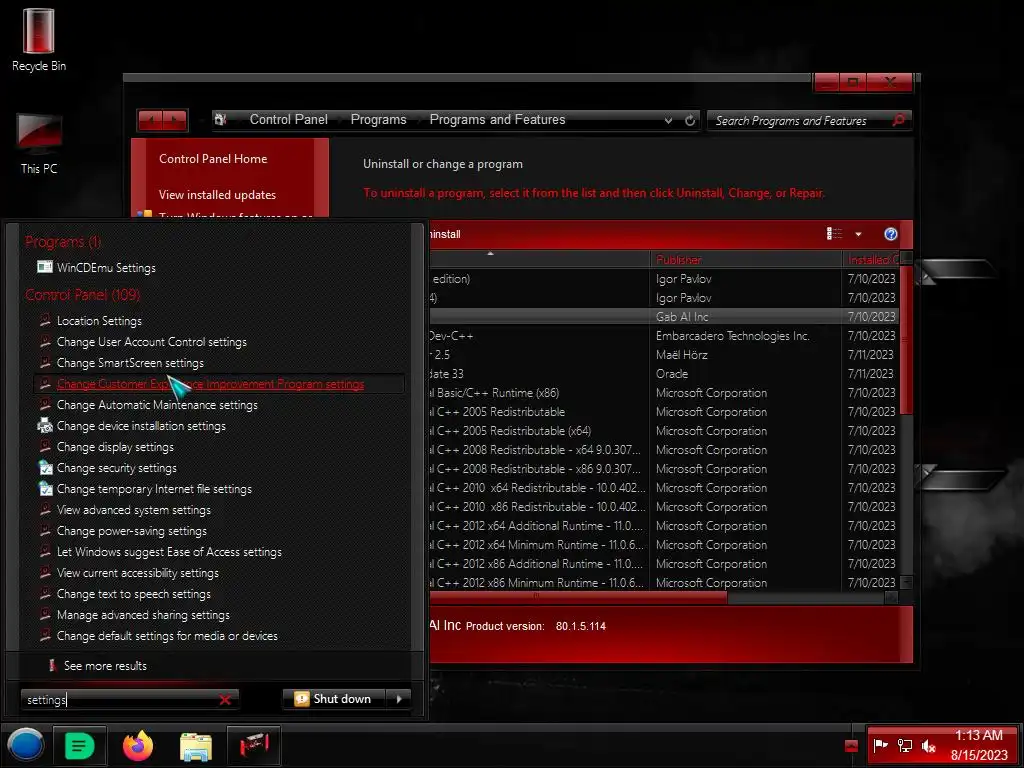Screen dimensions: 1024x768
Task: Open View advanced system settings
Action: click(x=134, y=509)
